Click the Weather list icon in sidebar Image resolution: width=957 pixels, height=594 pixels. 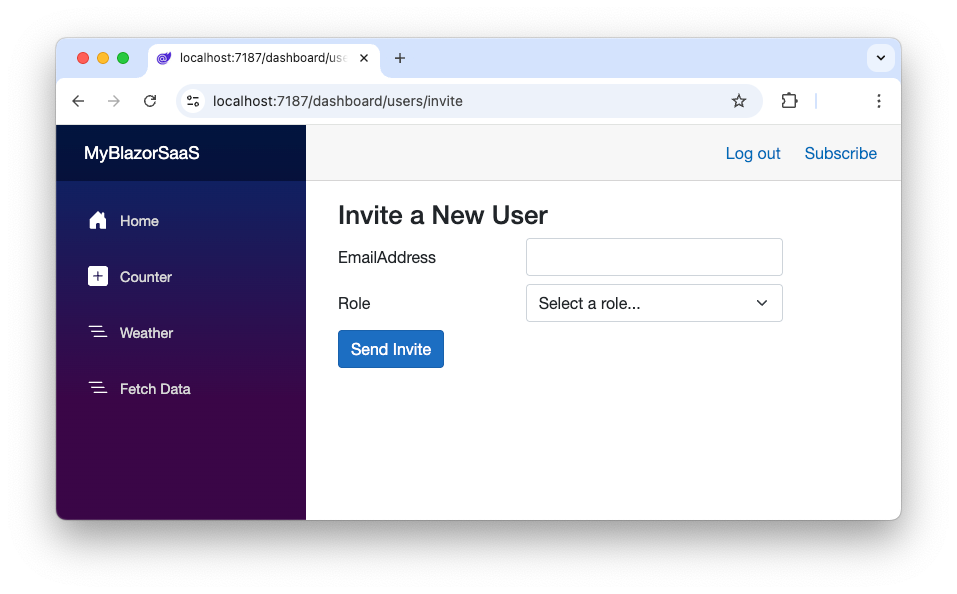click(x=98, y=332)
